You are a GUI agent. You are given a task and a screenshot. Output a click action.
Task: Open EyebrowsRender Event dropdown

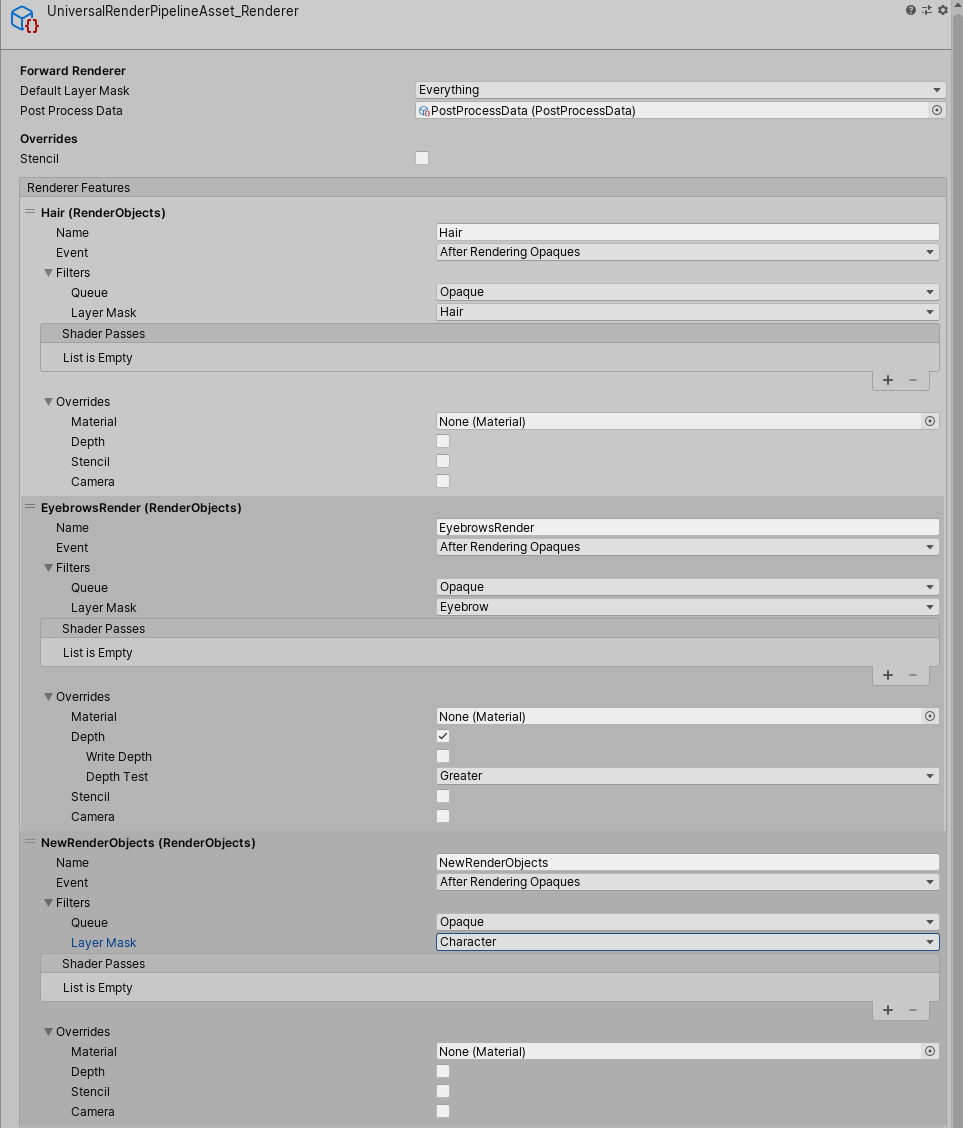(x=688, y=547)
